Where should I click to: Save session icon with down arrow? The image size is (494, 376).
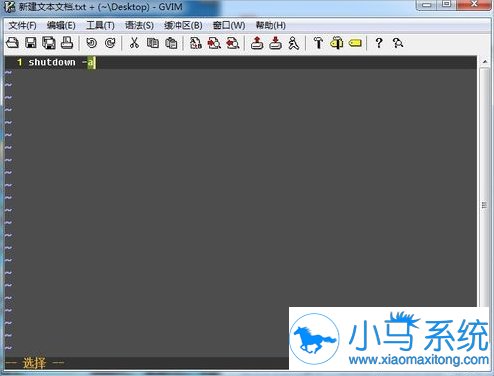(275, 43)
